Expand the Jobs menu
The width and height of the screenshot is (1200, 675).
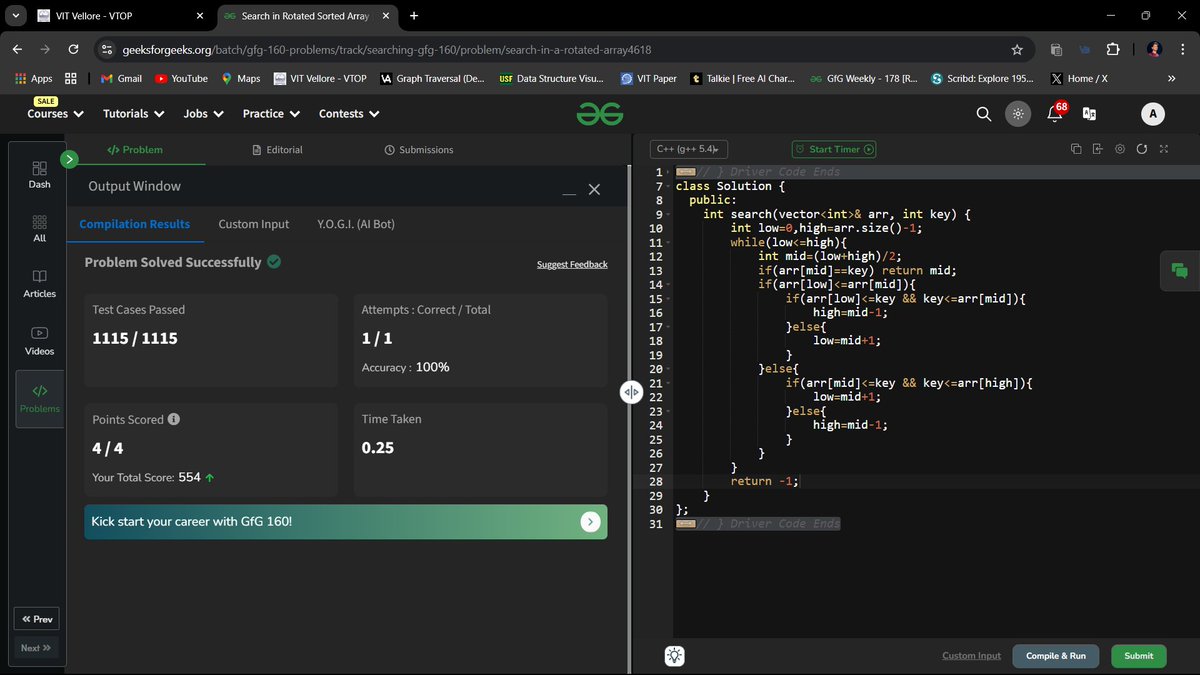204,114
